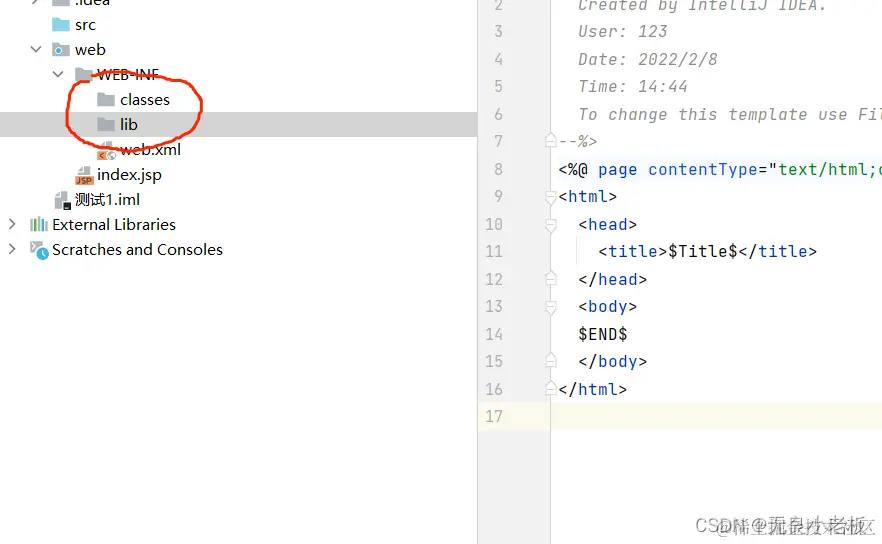
Task: Fold the body tag at line 13
Action: point(551,307)
